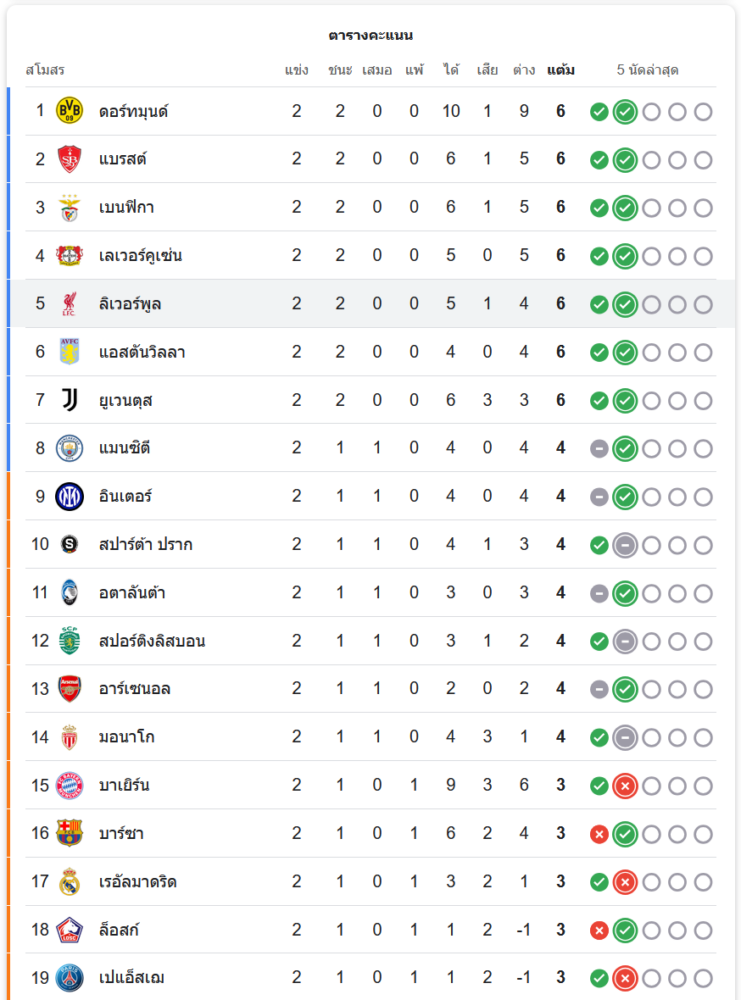Image resolution: width=741 pixels, height=1000 pixels.
Task: Click the Paris Saint-Germain club logo
Action: (69, 977)
